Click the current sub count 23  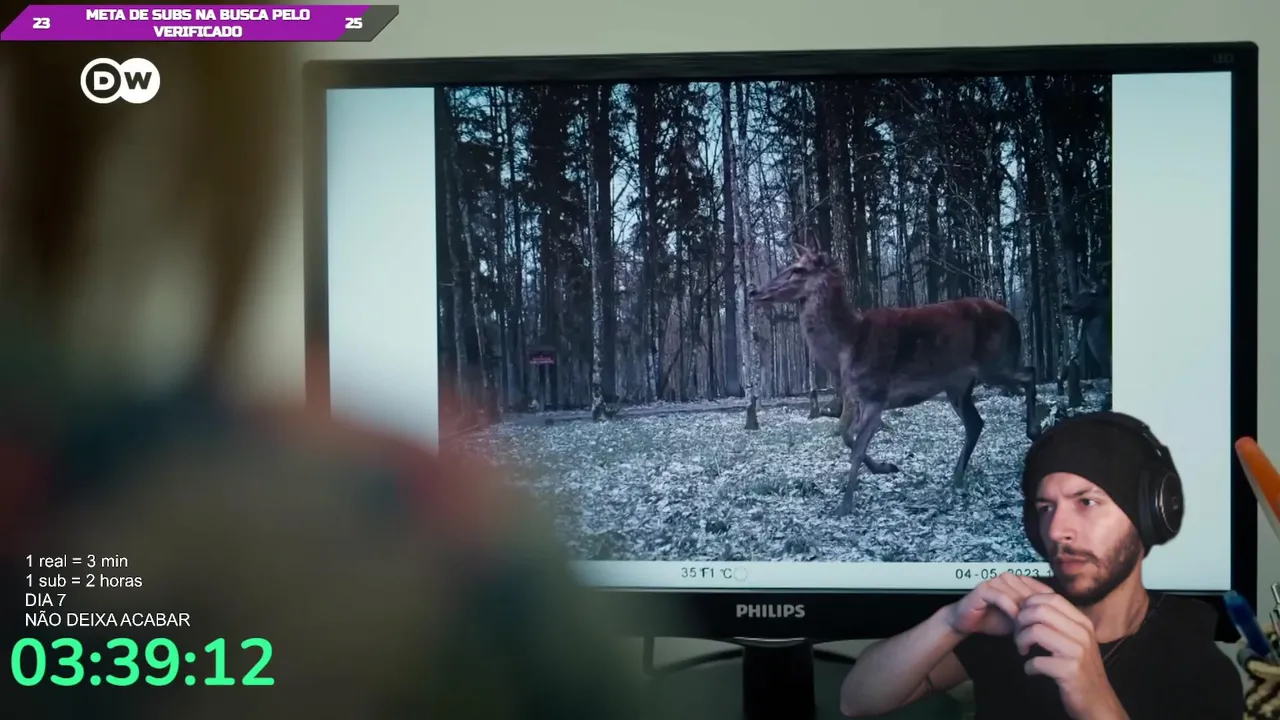pyautogui.click(x=41, y=23)
